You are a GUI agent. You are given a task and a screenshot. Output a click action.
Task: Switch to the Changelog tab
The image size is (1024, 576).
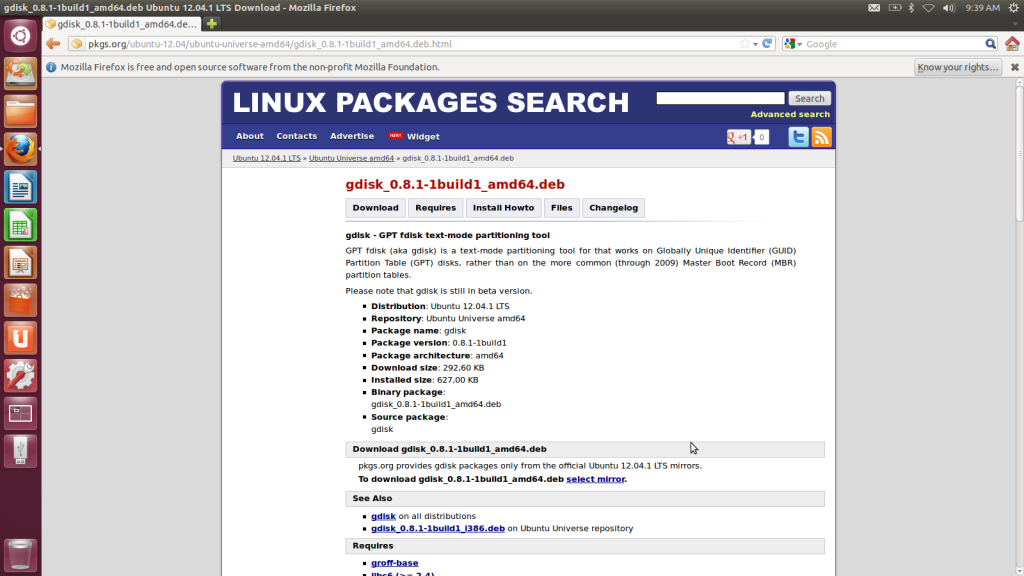[x=613, y=208]
